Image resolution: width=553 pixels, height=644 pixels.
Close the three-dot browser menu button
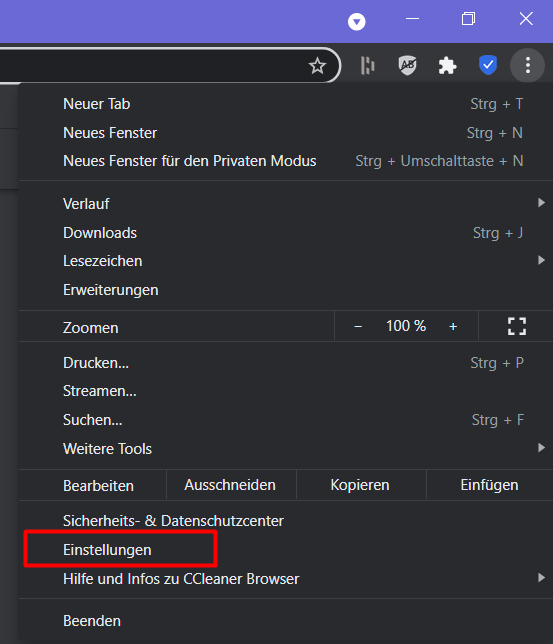528,65
